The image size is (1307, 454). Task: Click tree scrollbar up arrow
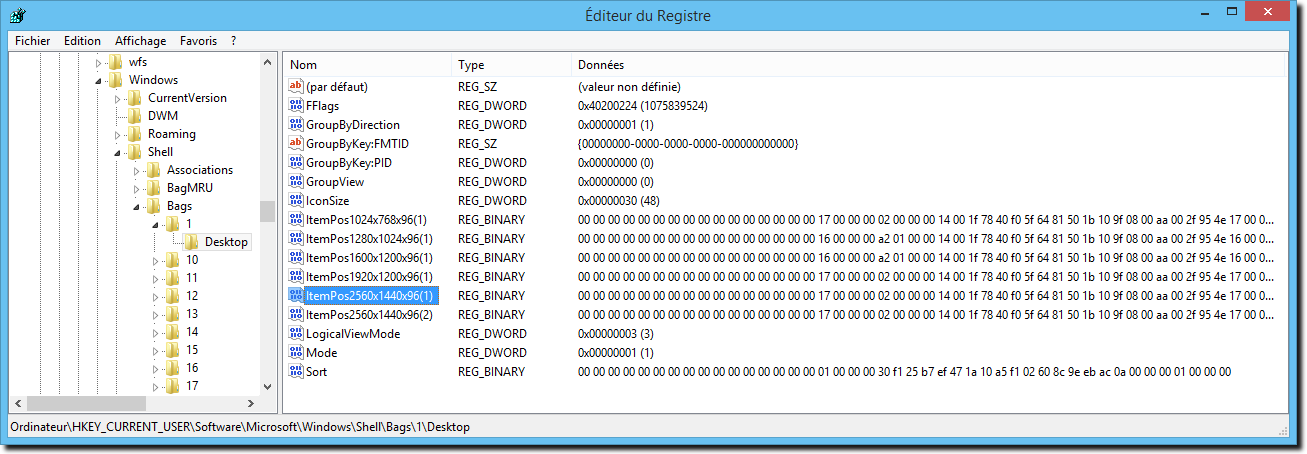pos(267,62)
